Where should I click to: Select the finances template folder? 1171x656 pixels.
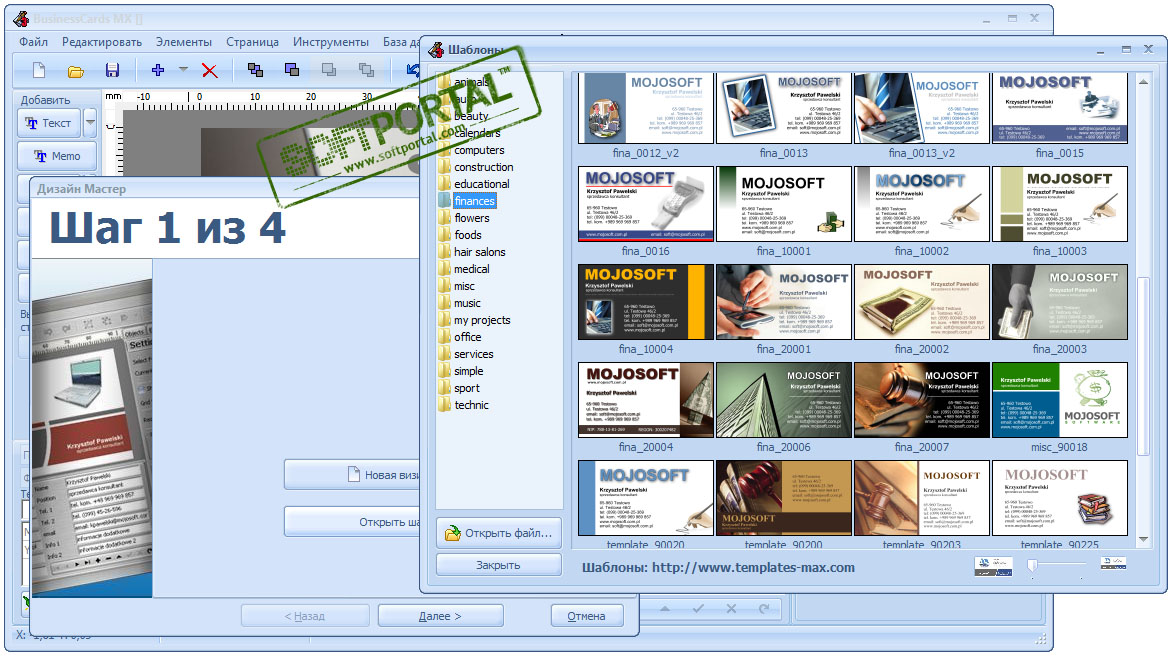[474, 201]
